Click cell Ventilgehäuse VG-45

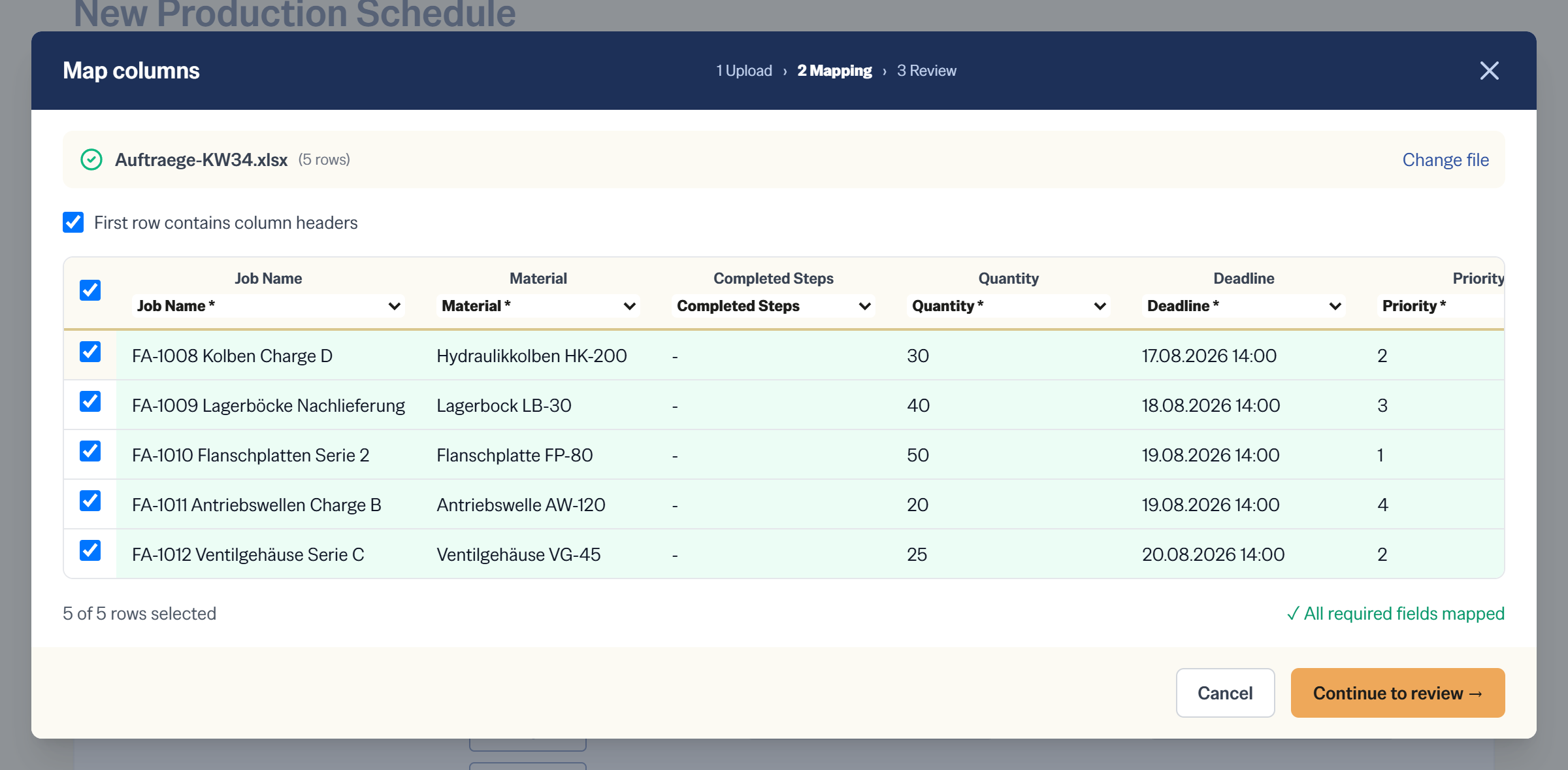click(x=519, y=554)
